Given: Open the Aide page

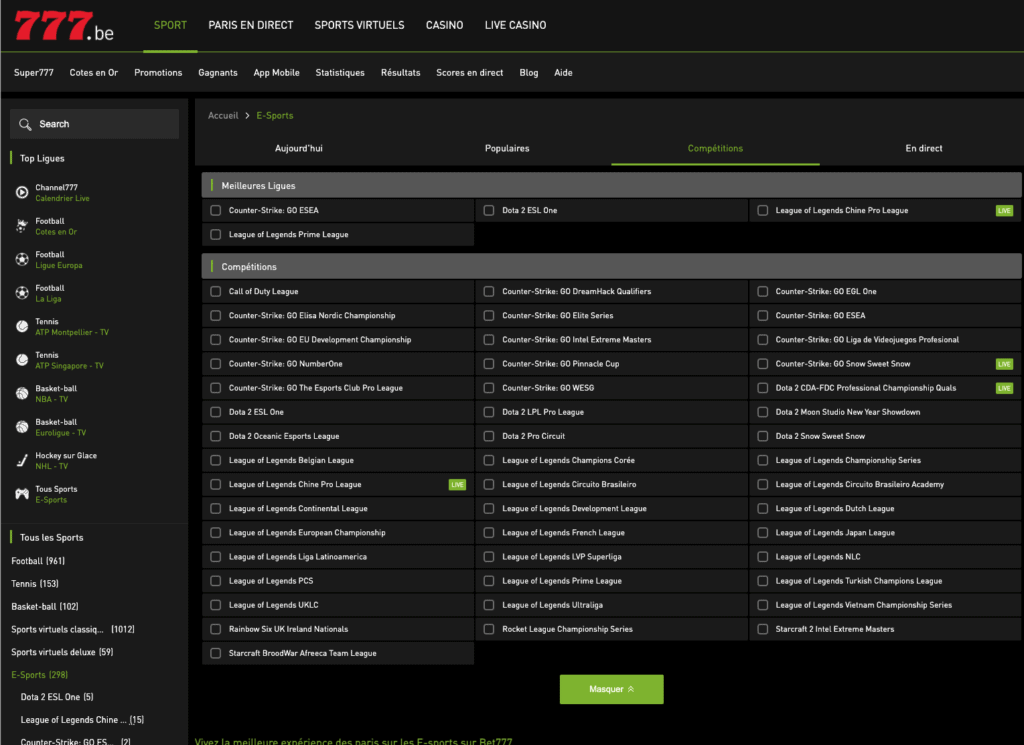Looking at the screenshot, I should 563,72.
